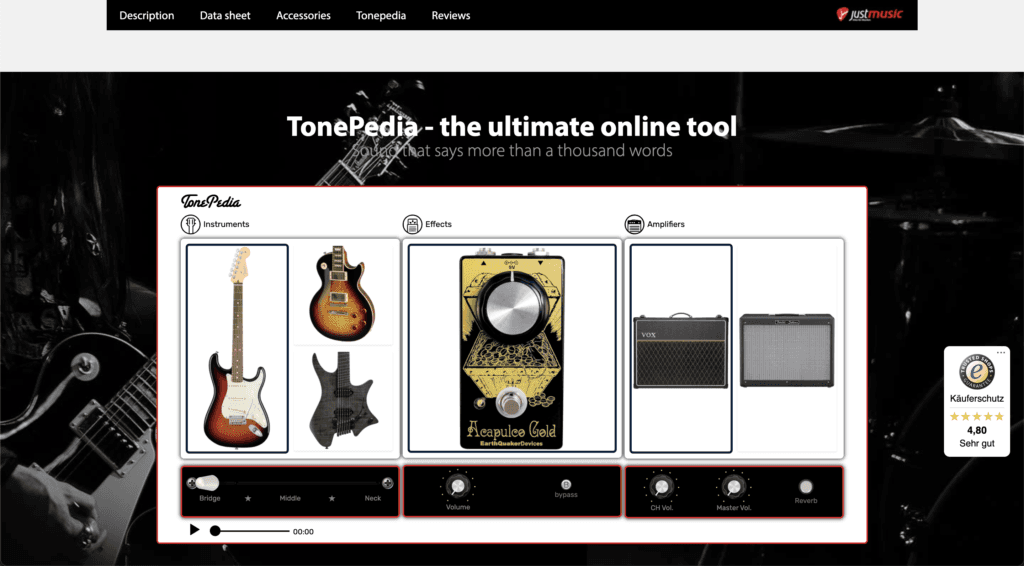Open the Data sheet tab
Image resolution: width=1024 pixels, height=566 pixels.
click(225, 15)
